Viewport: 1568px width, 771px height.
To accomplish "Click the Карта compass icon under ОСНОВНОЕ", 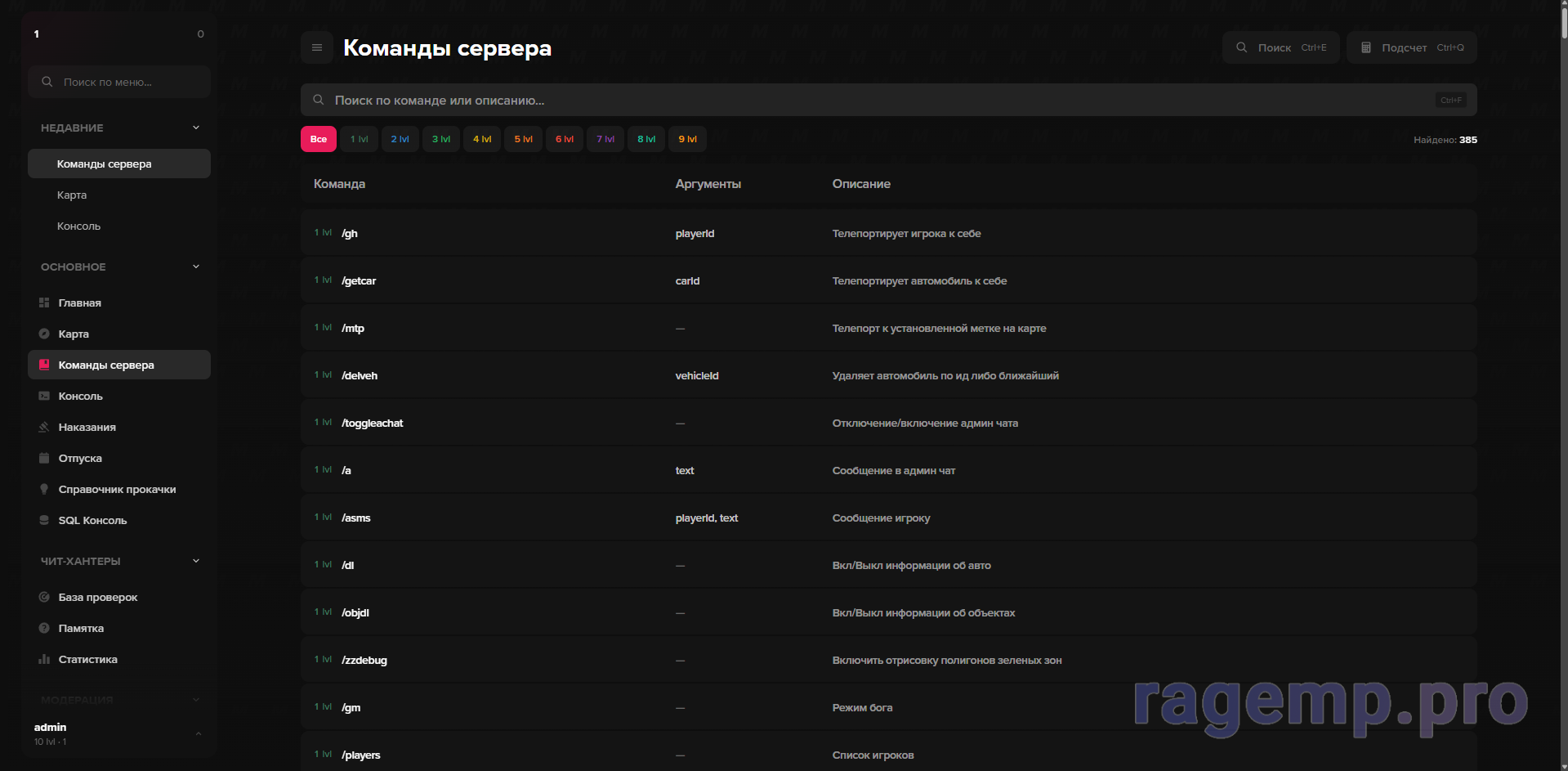I will [44, 334].
